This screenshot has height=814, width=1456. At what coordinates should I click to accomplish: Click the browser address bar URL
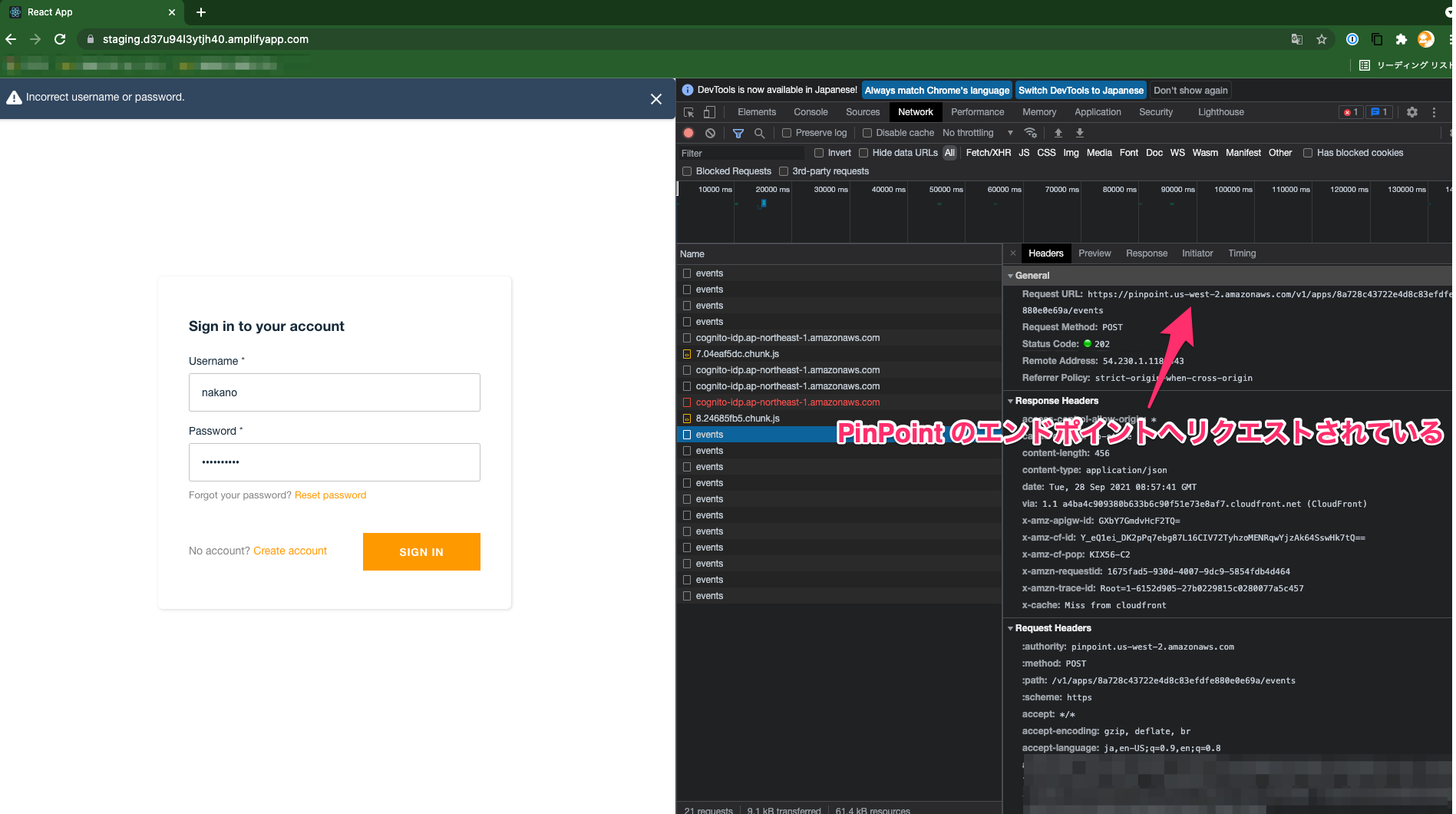point(206,39)
